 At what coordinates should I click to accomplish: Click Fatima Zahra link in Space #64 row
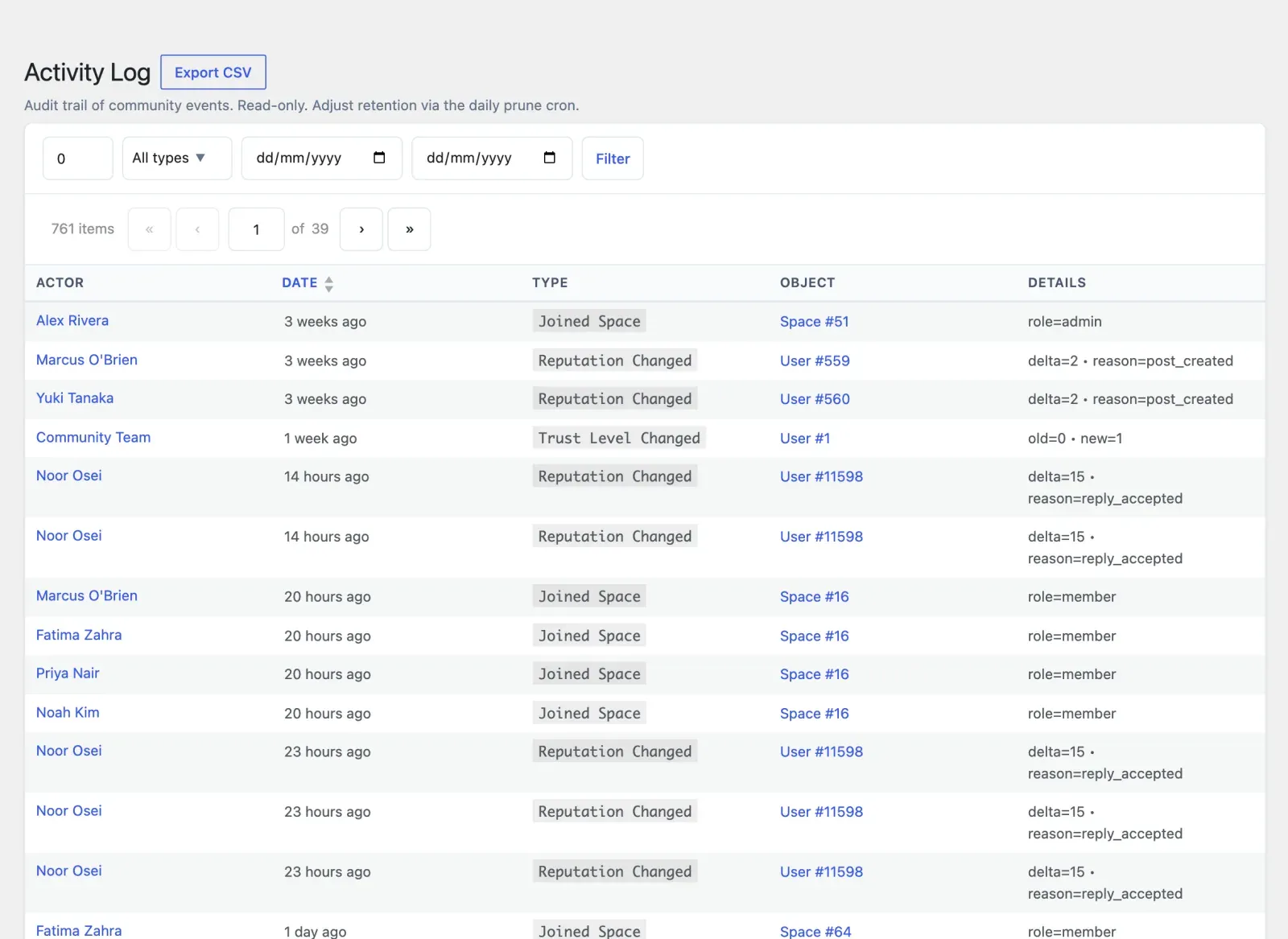pyautogui.click(x=79, y=930)
